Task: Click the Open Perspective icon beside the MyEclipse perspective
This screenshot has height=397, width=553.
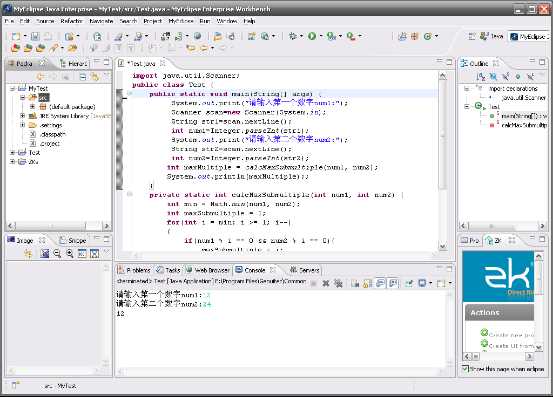Action: (472, 36)
